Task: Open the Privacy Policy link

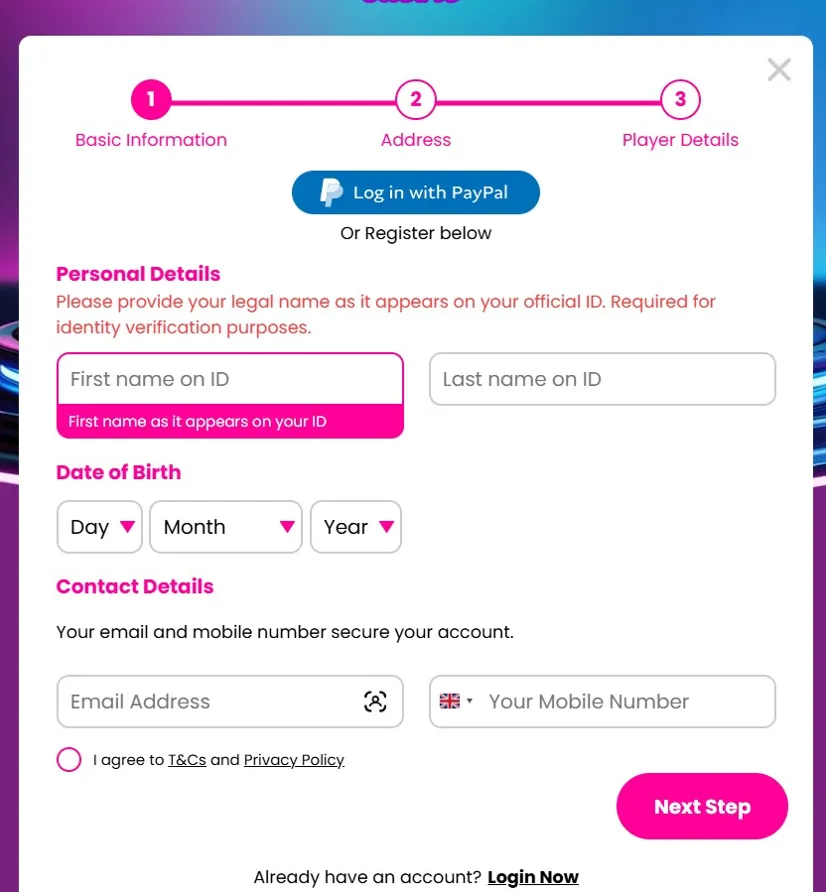Action: click(x=294, y=760)
